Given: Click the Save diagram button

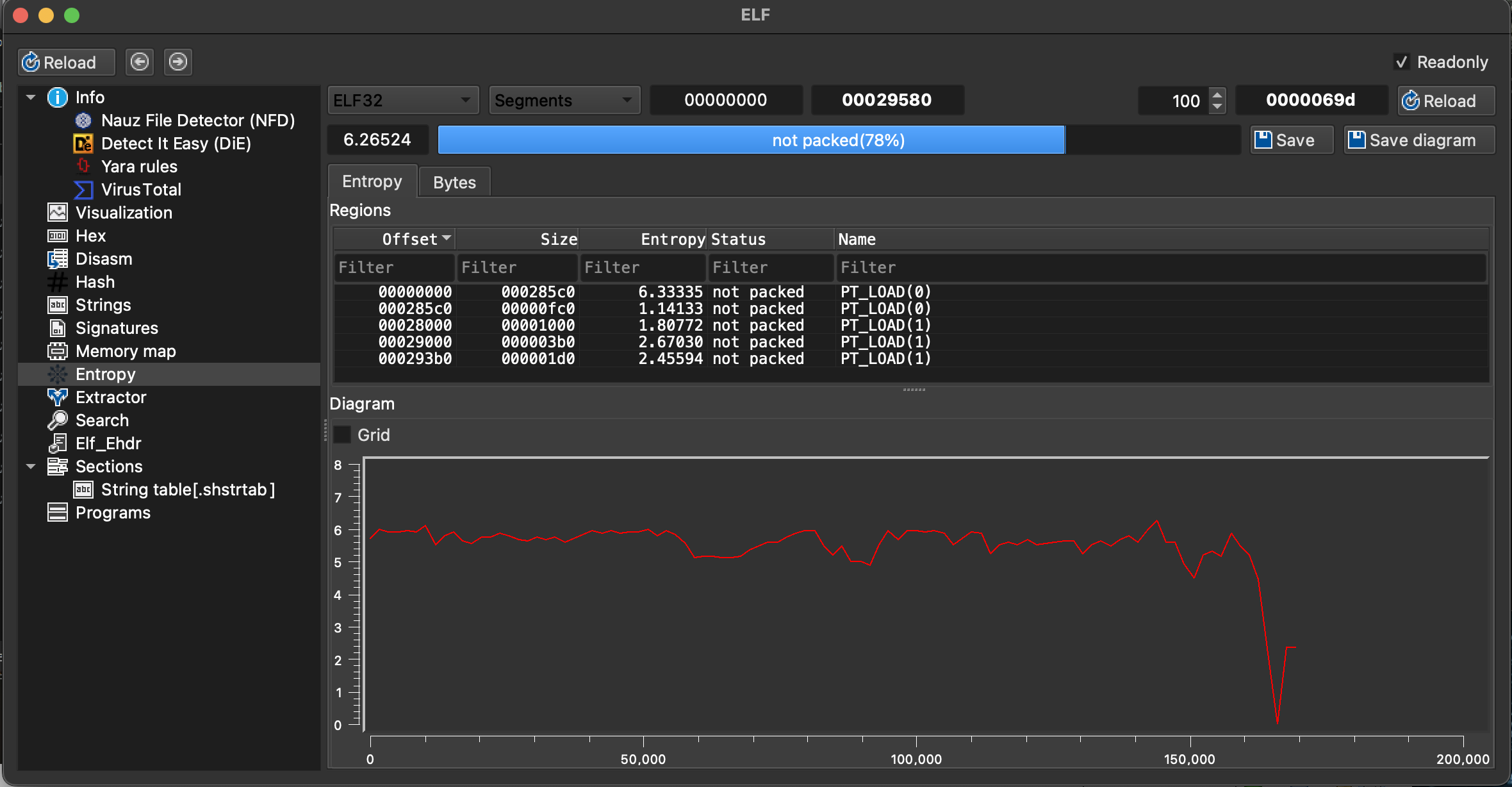Looking at the screenshot, I should (1419, 140).
